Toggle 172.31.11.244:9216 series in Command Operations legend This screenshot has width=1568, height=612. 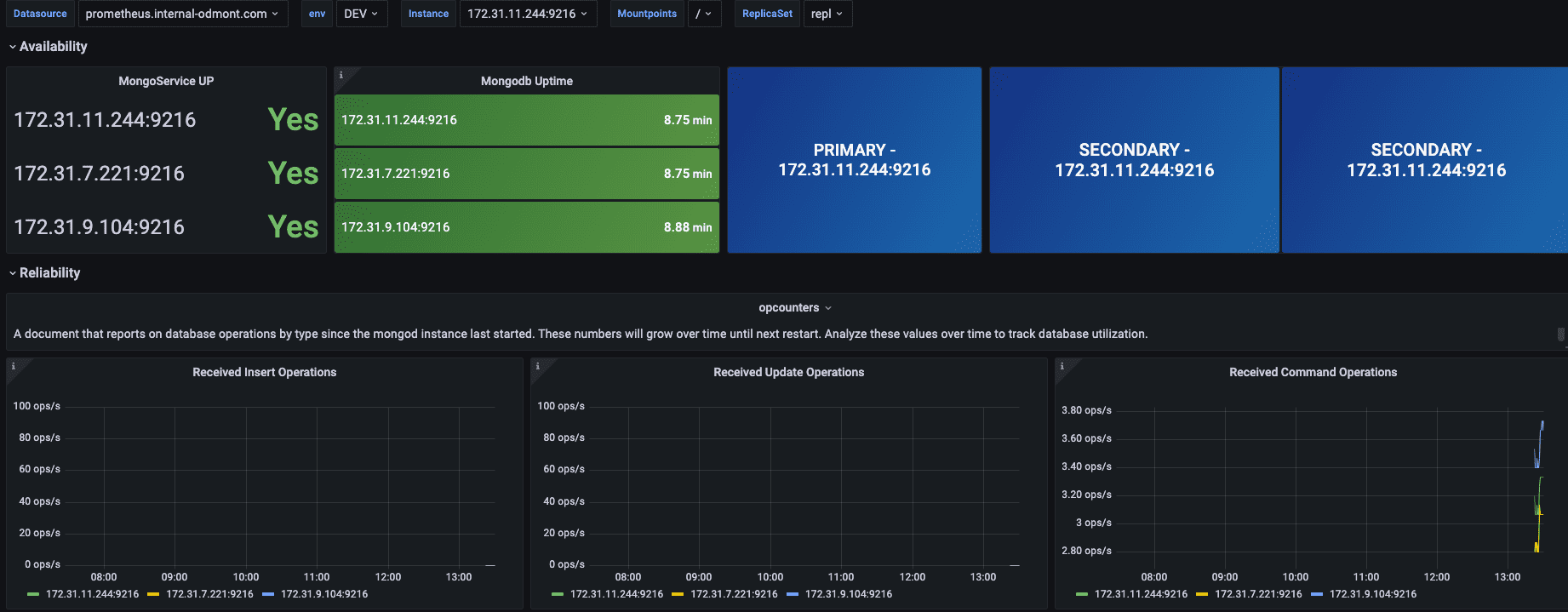[1141, 594]
